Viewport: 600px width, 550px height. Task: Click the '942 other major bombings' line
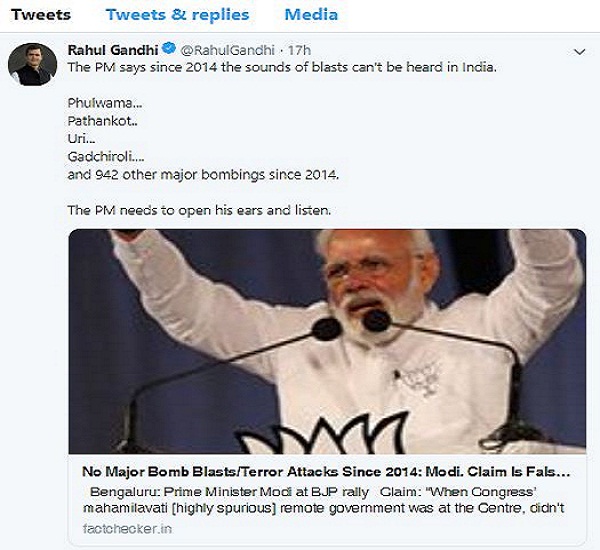coord(204,175)
